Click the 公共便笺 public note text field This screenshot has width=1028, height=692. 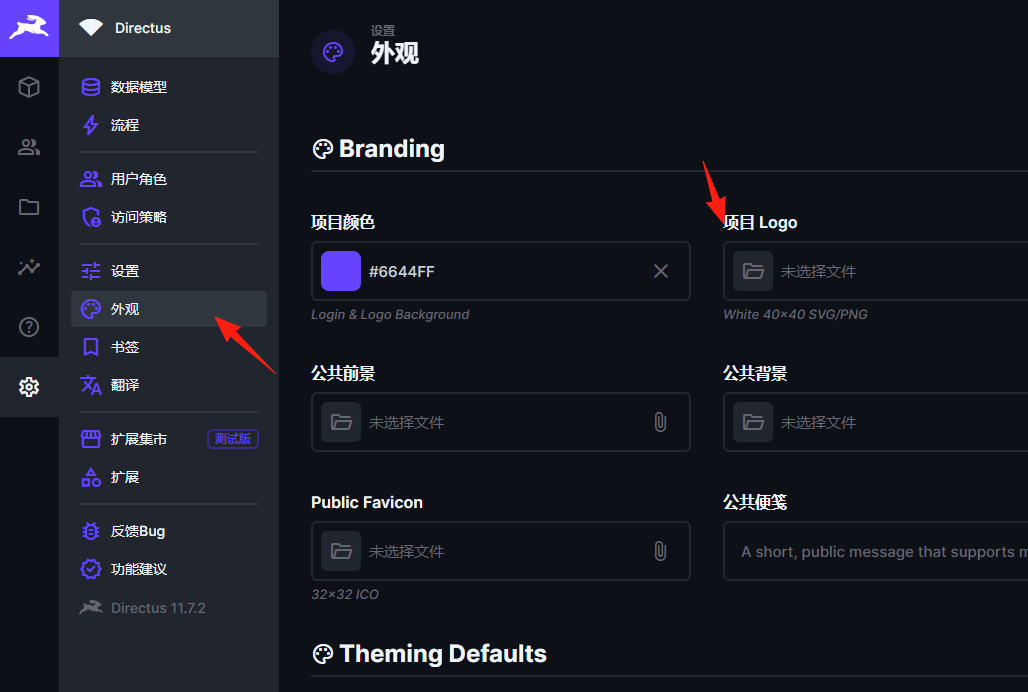pyautogui.click(x=876, y=551)
